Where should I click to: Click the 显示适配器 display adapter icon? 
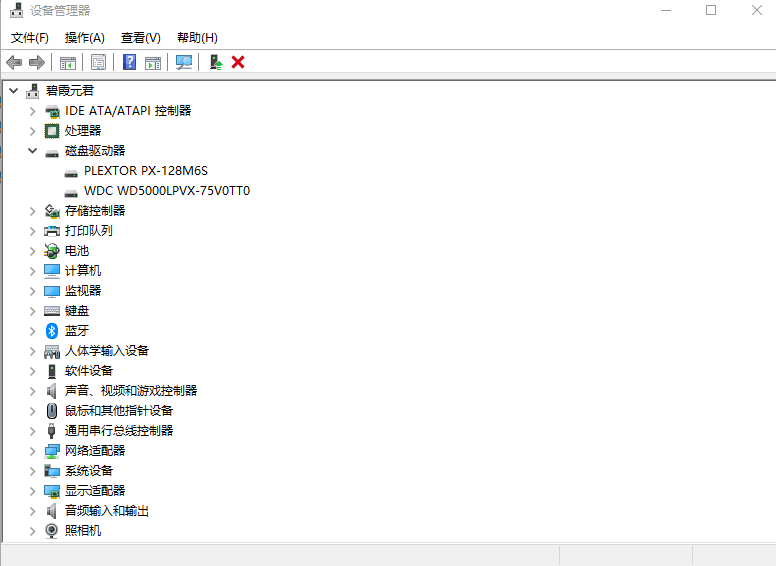coord(52,491)
